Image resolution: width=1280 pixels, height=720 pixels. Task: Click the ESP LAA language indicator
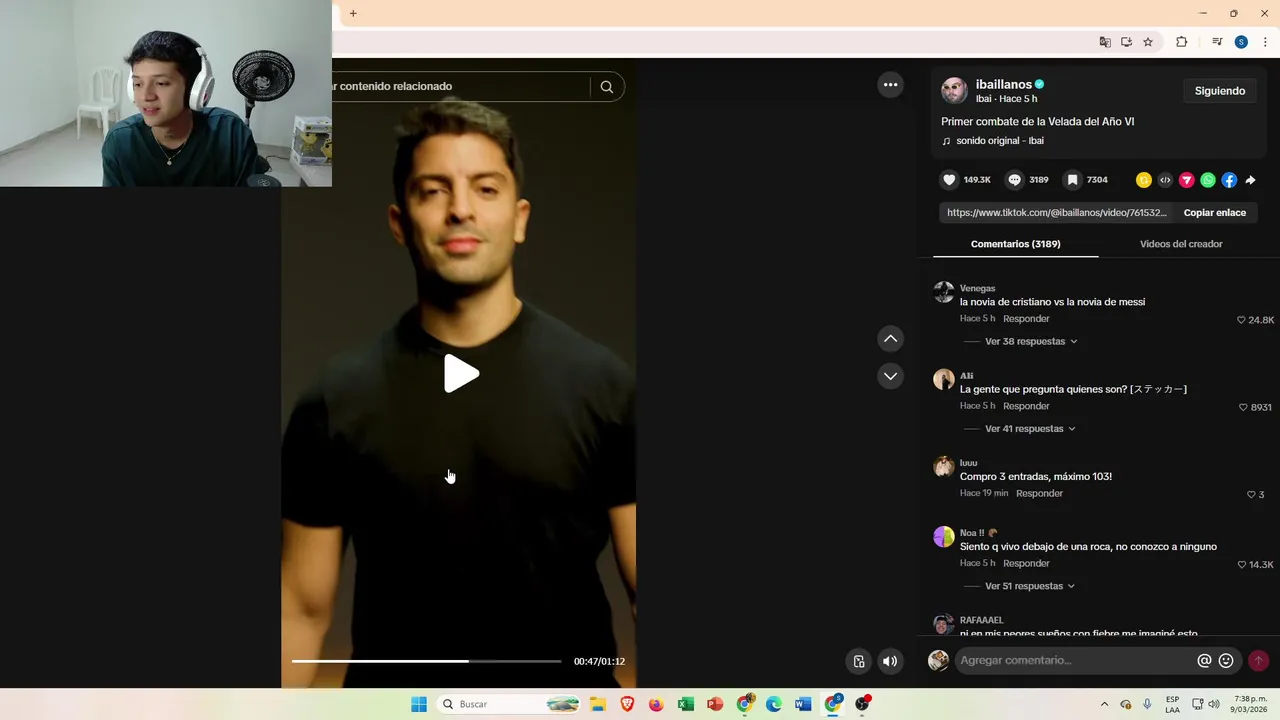coord(1172,704)
